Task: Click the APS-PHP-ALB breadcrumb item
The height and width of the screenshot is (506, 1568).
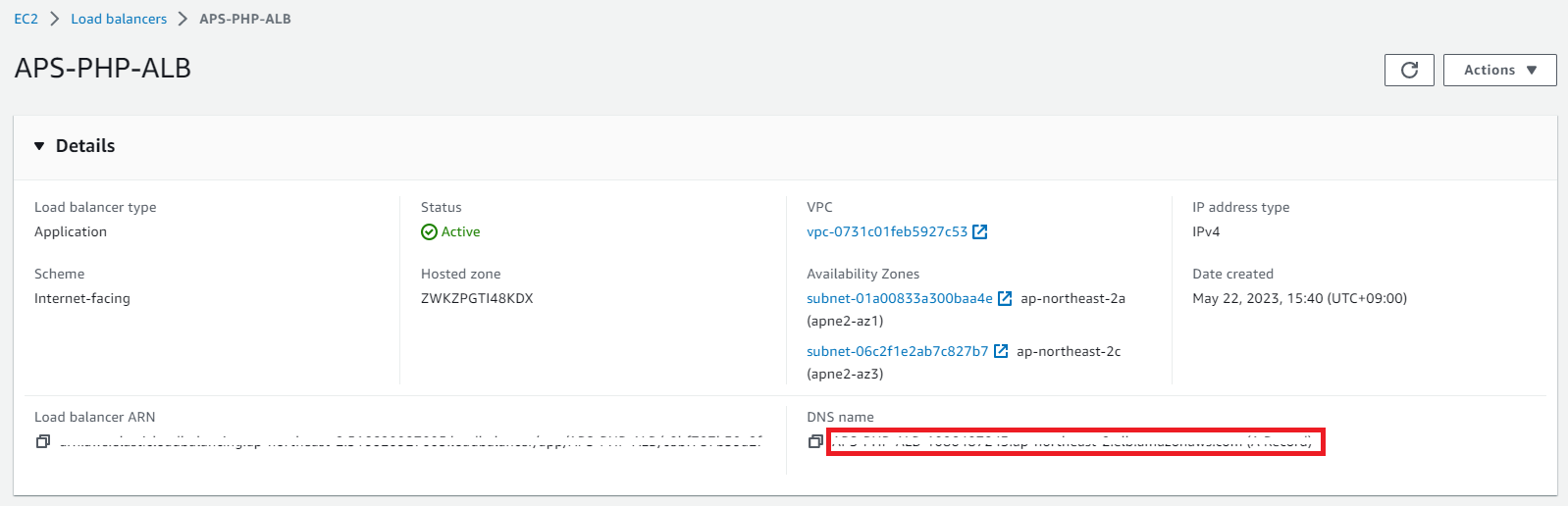Action: [245, 19]
